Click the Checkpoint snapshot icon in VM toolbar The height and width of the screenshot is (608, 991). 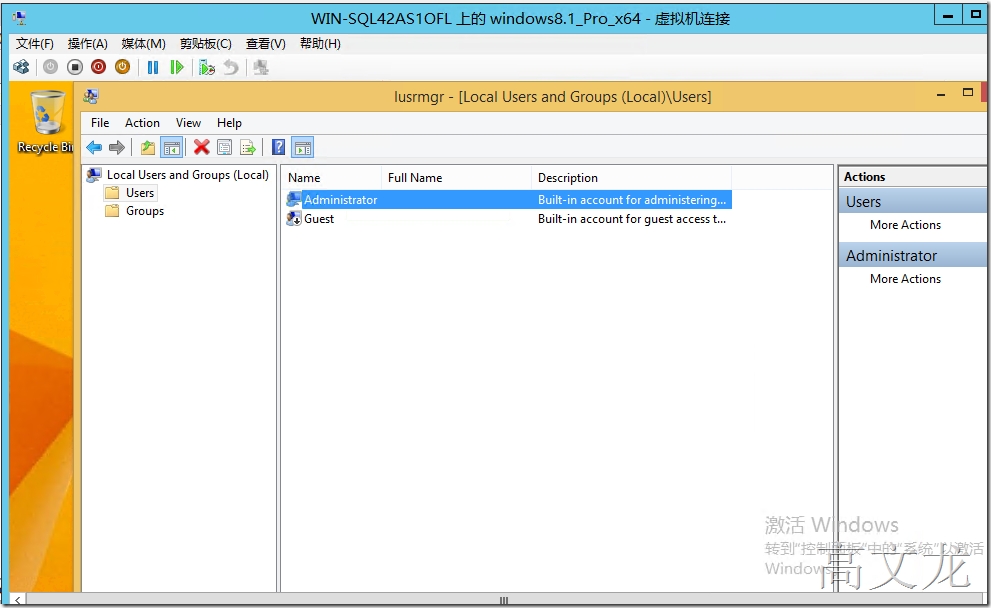click(207, 67)
